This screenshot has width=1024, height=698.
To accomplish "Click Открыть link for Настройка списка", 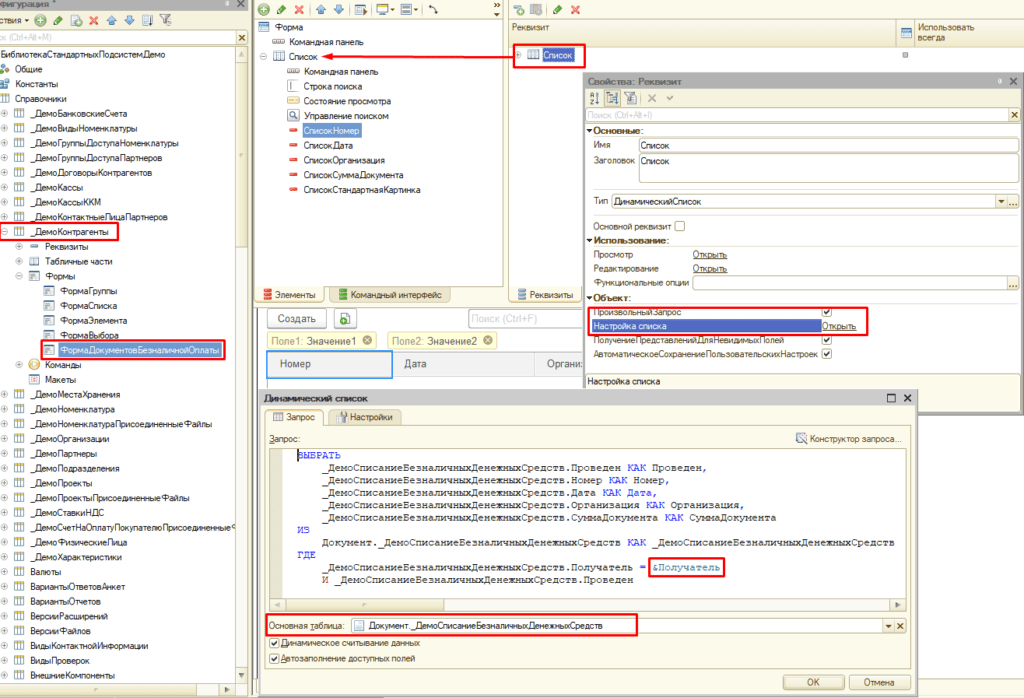I will 838,326.
